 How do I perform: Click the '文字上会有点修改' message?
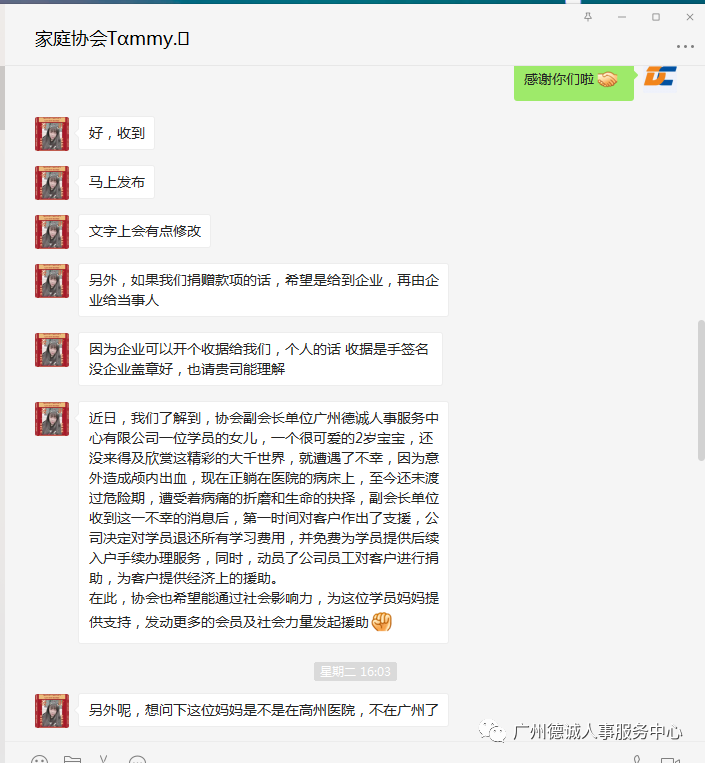point(145,231)
